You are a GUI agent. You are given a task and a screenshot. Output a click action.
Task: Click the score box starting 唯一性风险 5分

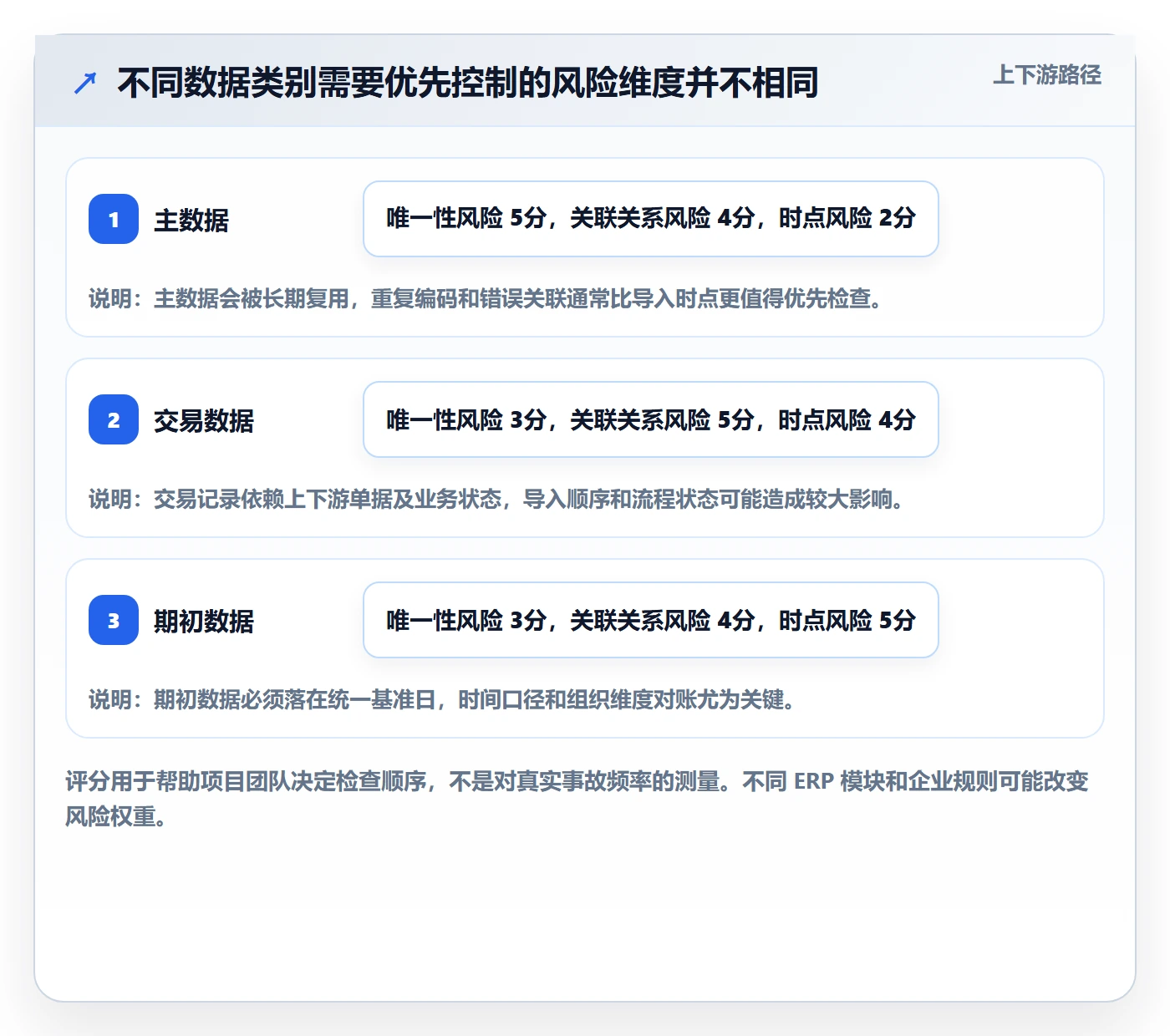651,219
